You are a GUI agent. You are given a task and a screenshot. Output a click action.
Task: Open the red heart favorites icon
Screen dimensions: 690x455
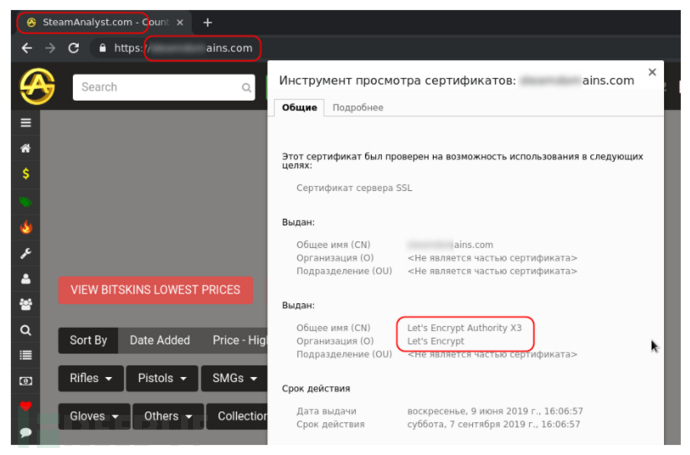(26, 406)
